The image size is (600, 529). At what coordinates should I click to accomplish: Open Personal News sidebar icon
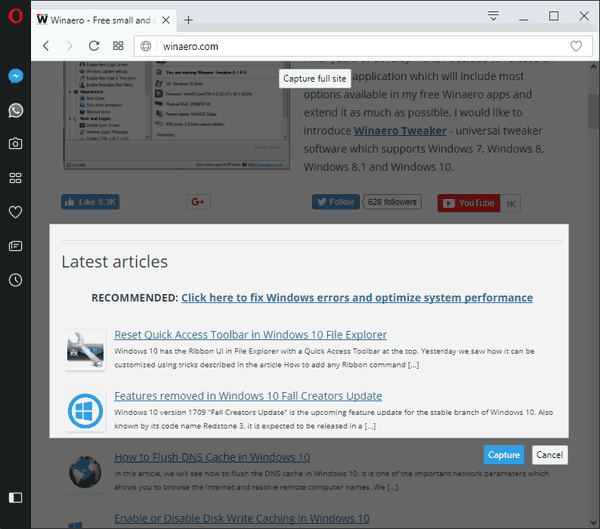click(15, 246)
